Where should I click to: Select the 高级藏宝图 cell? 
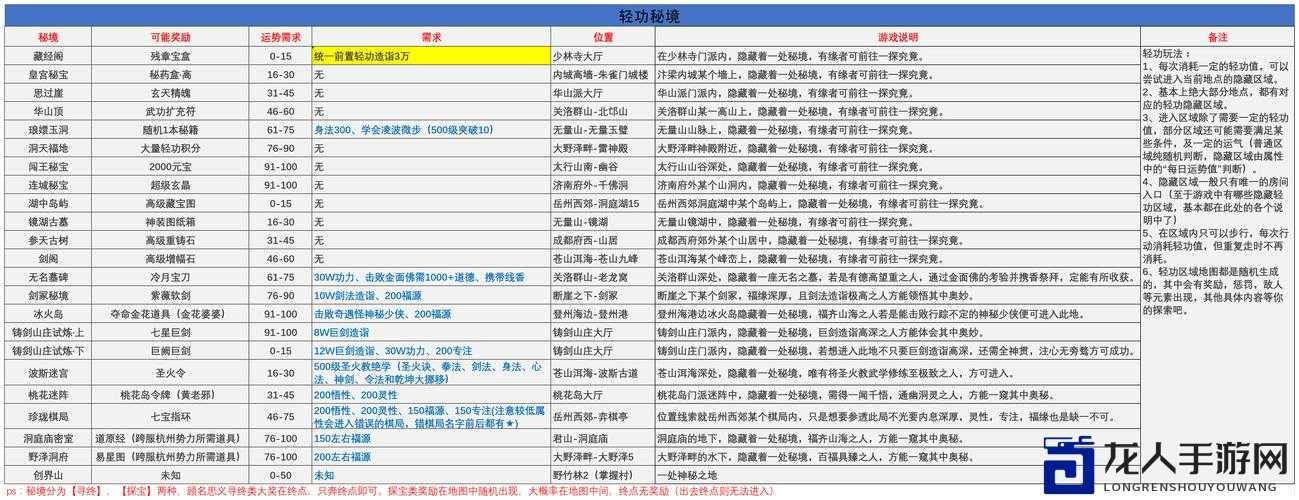click(x=171, y=203)
